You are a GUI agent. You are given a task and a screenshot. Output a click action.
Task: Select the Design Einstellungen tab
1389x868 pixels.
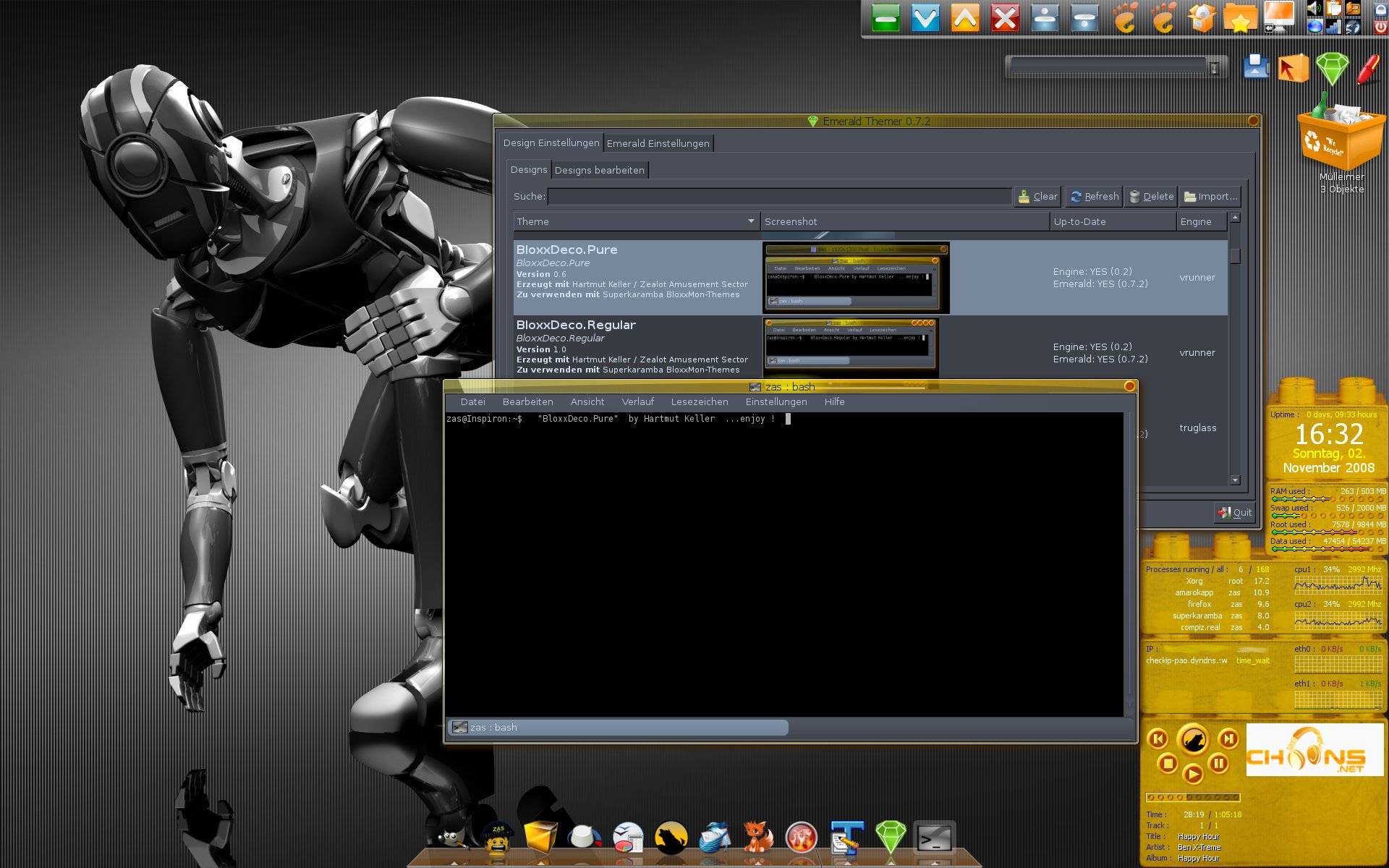coord(551,142)
